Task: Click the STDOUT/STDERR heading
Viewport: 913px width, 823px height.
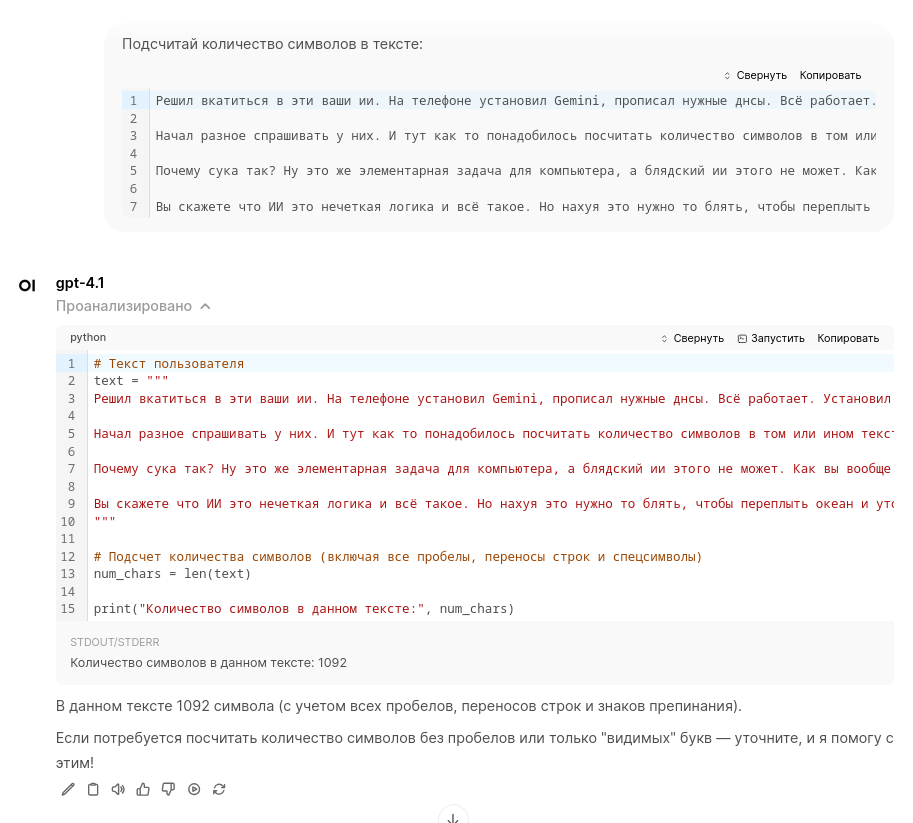Action: tap(115, 642)
